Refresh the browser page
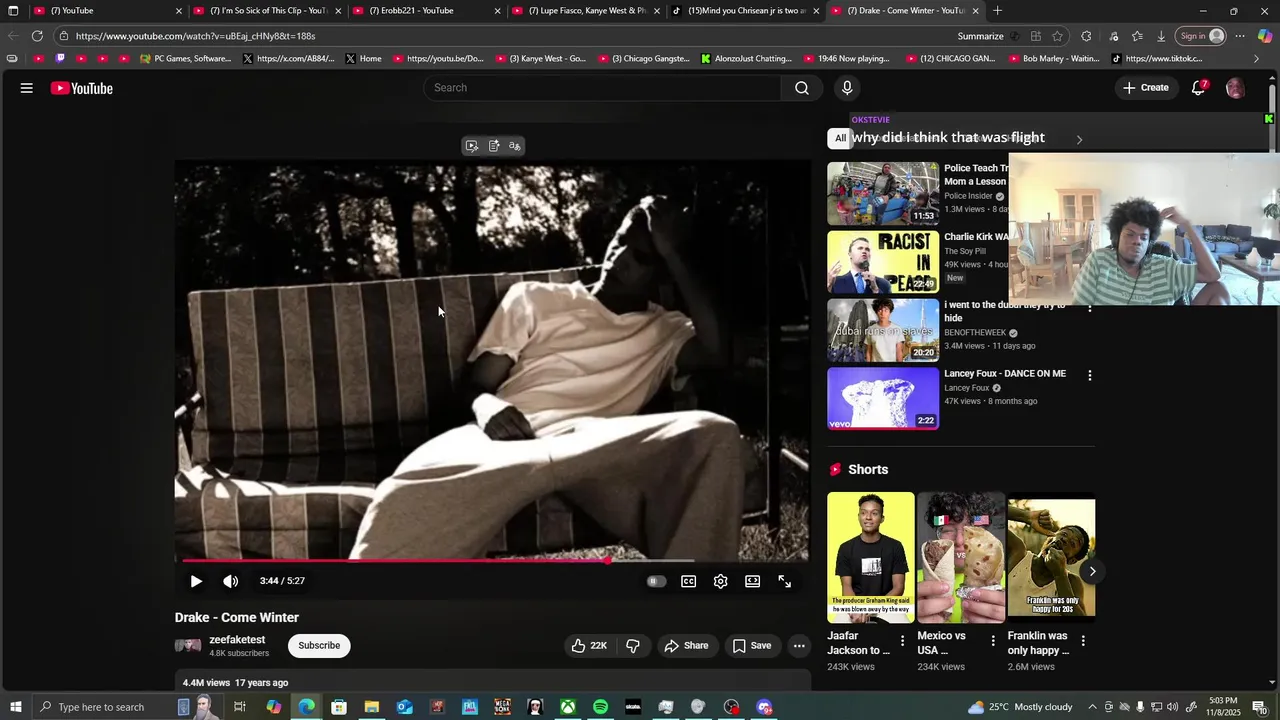Screen dimensions: 1280x720 tap(37, 36)
